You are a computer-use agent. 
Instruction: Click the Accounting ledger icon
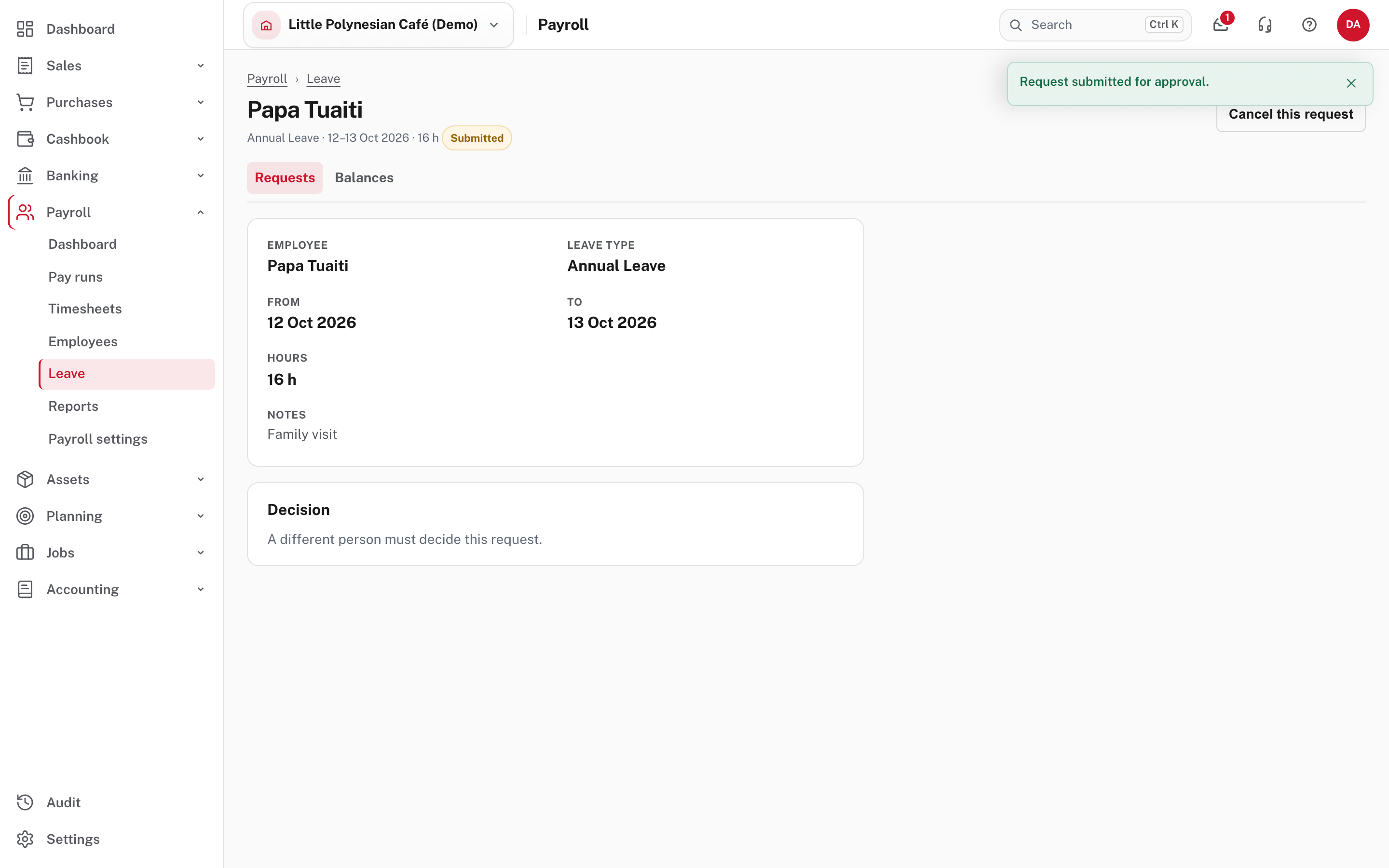(x=25, y=590)
